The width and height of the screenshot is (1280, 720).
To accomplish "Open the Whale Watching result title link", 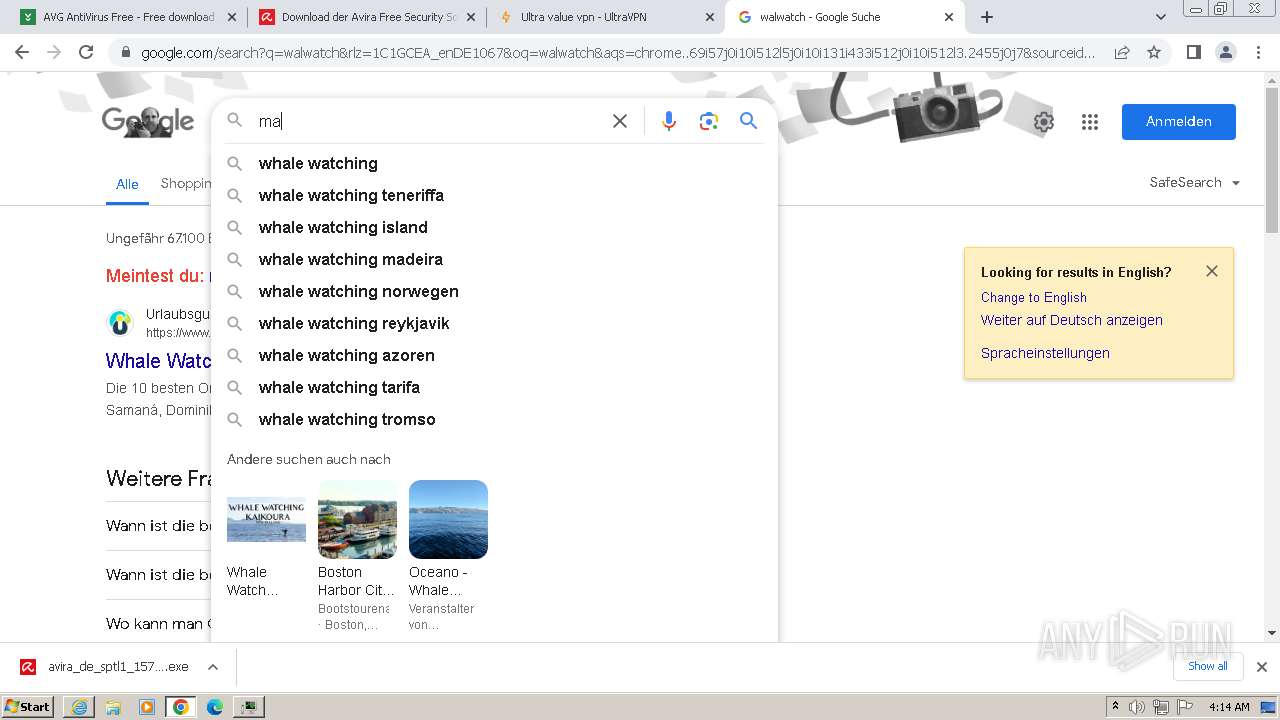I will 159,360.
